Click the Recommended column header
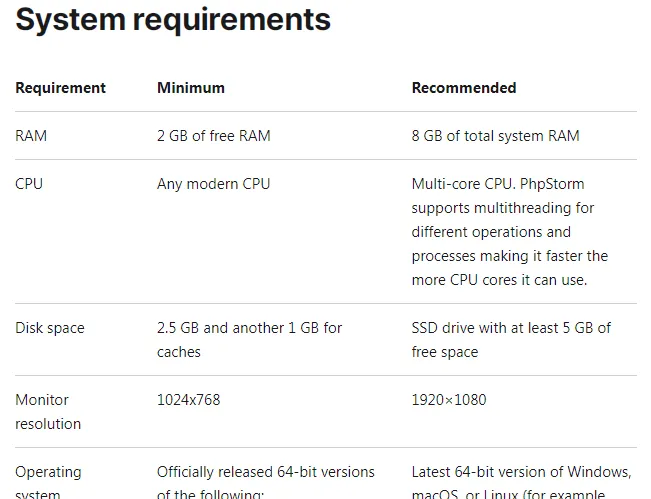Image resolution: width=651 pixels, height=499 pixels. pyautogui.click(x=464, y=88)
